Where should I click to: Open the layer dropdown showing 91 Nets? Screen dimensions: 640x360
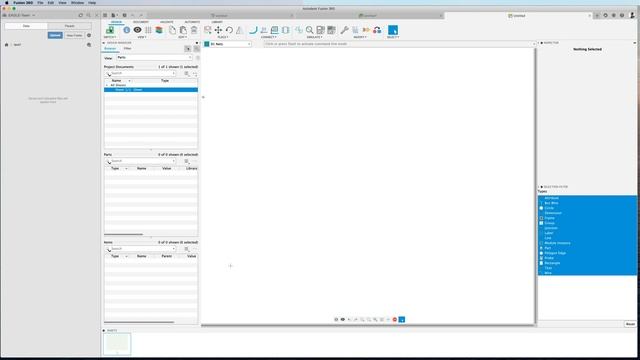point(227,44)
